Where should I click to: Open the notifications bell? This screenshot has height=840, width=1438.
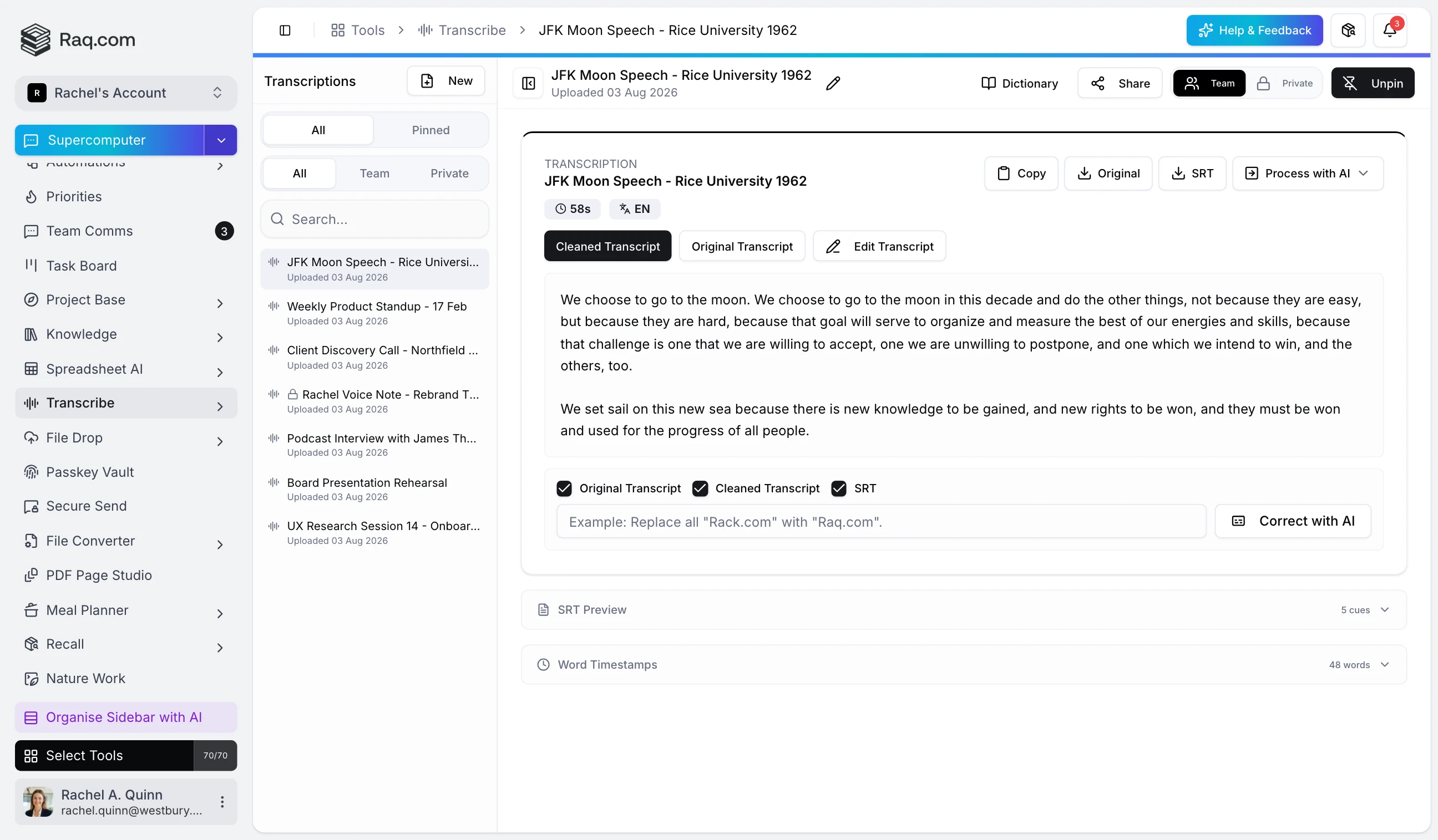pos(1390,30)
